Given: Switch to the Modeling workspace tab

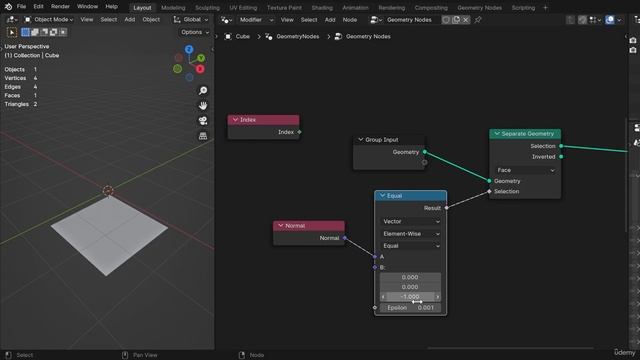Looking at the screenshot, I should pyautogui.click(x=173, y=7).
